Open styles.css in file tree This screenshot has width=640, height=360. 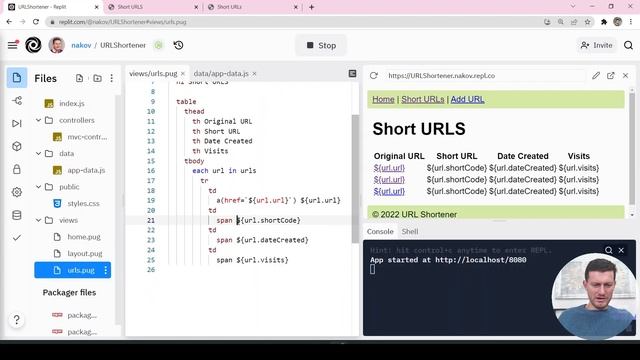point(83,203)
